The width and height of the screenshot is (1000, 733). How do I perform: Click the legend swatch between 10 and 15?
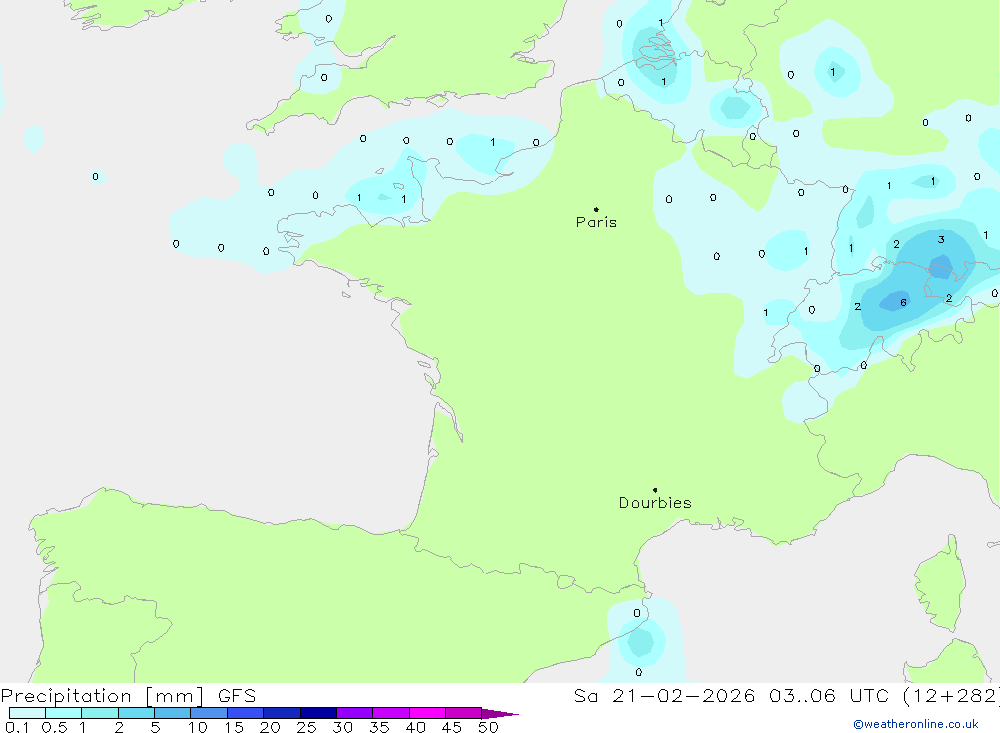209,713
